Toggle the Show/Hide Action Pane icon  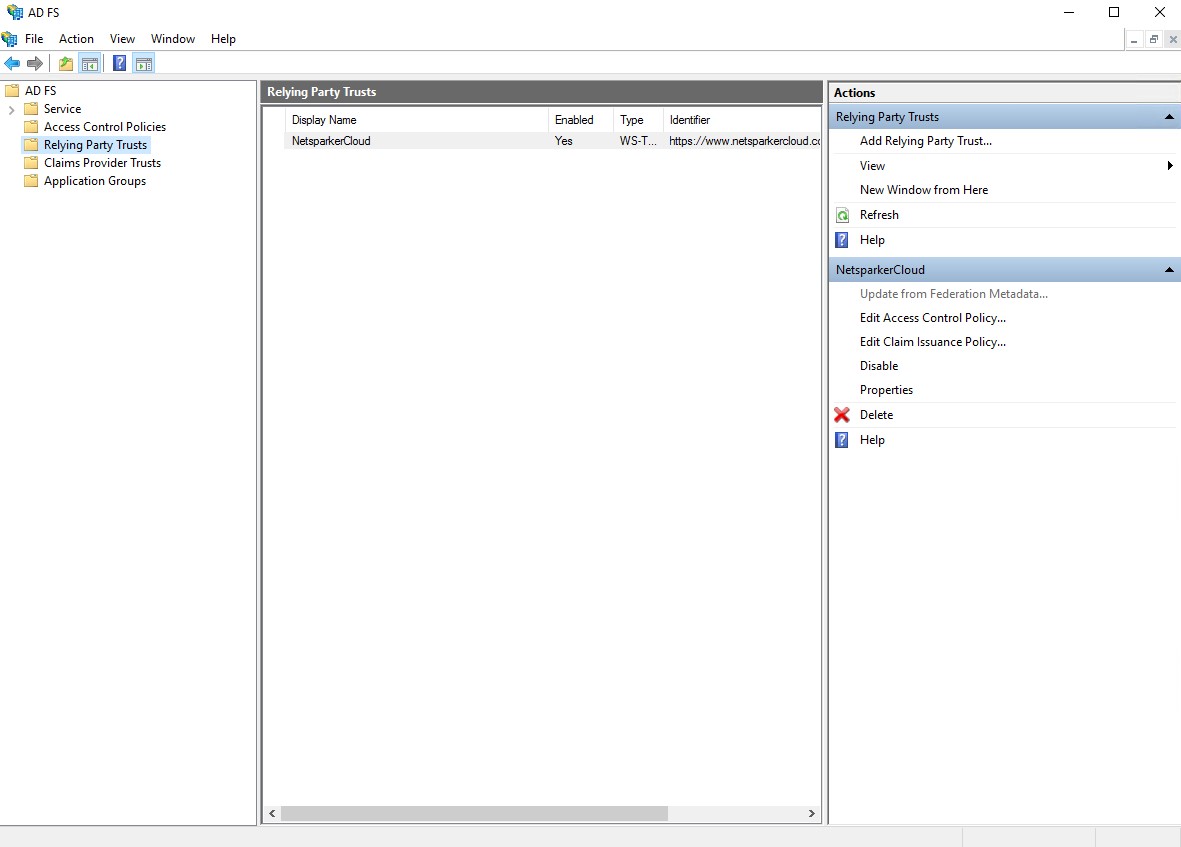[x=143, y=63]
